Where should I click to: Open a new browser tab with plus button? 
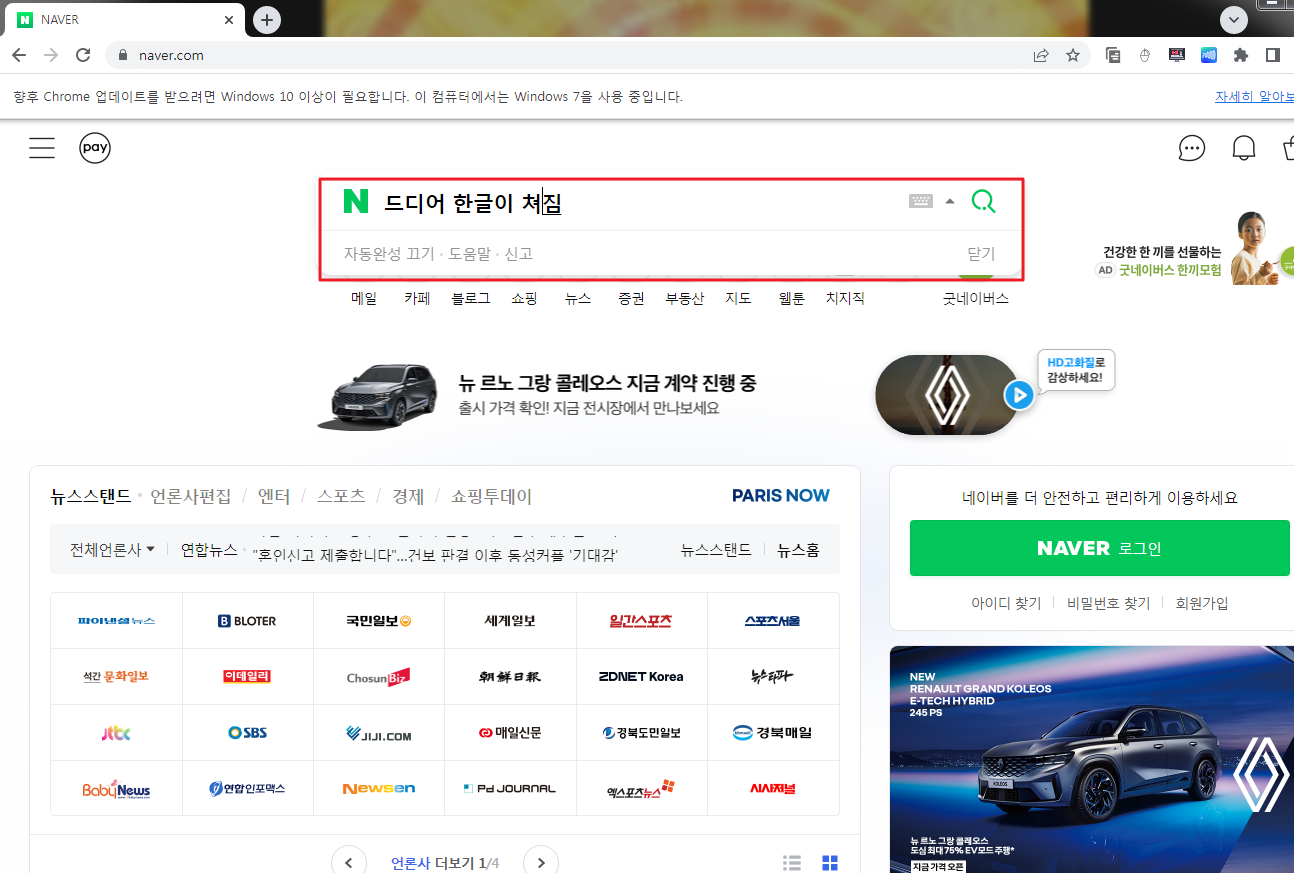point(266,19)
